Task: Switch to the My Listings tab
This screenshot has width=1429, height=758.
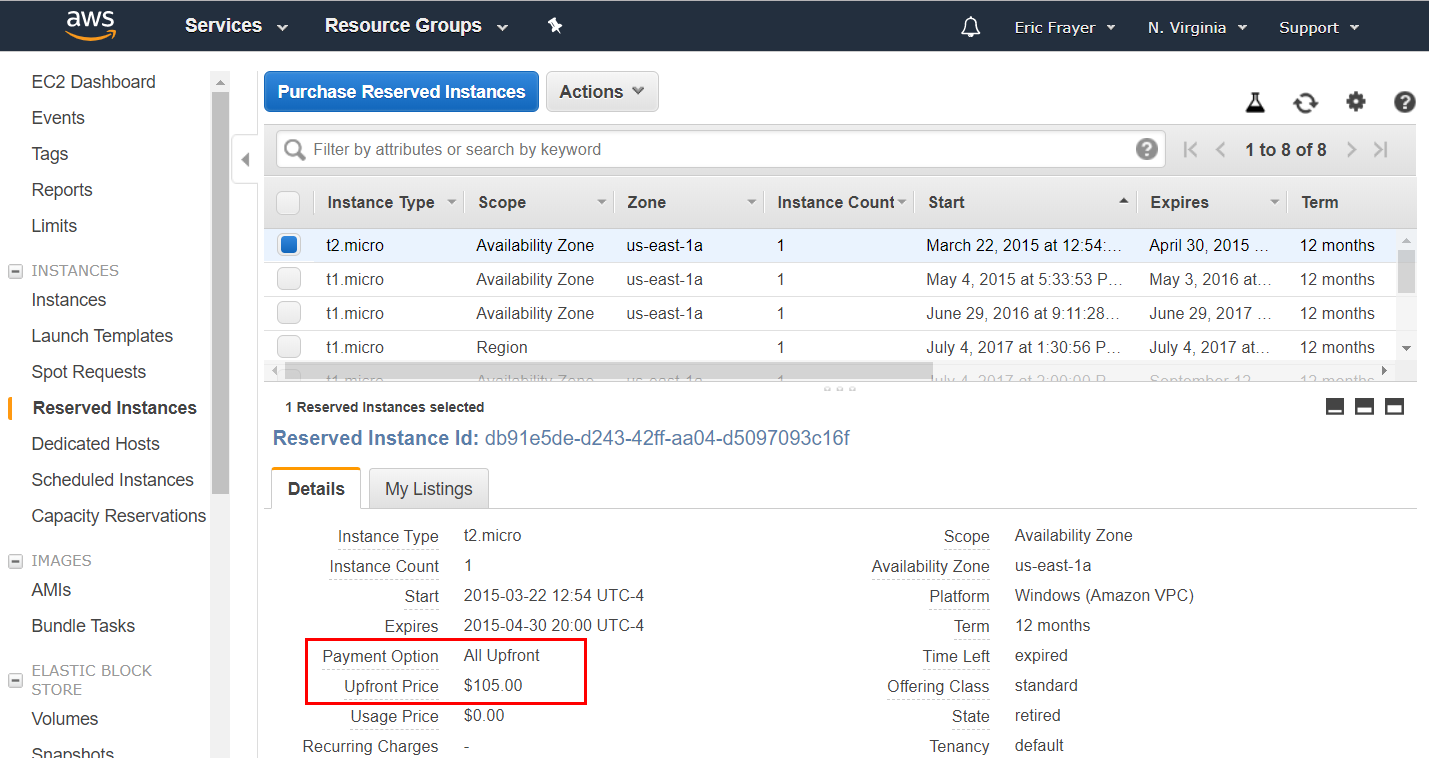Action: 429,489
